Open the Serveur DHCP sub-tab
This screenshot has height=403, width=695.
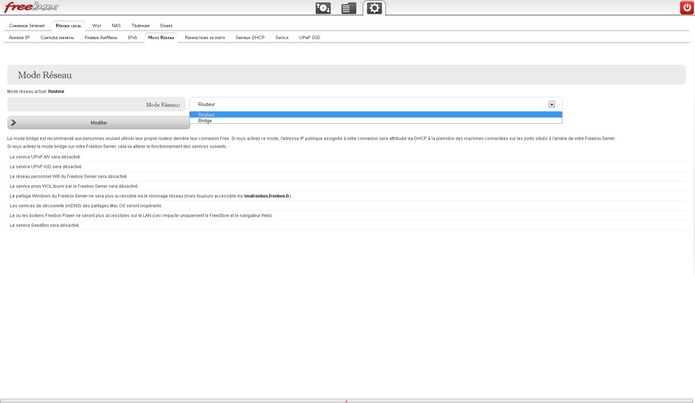coord(250,37)
